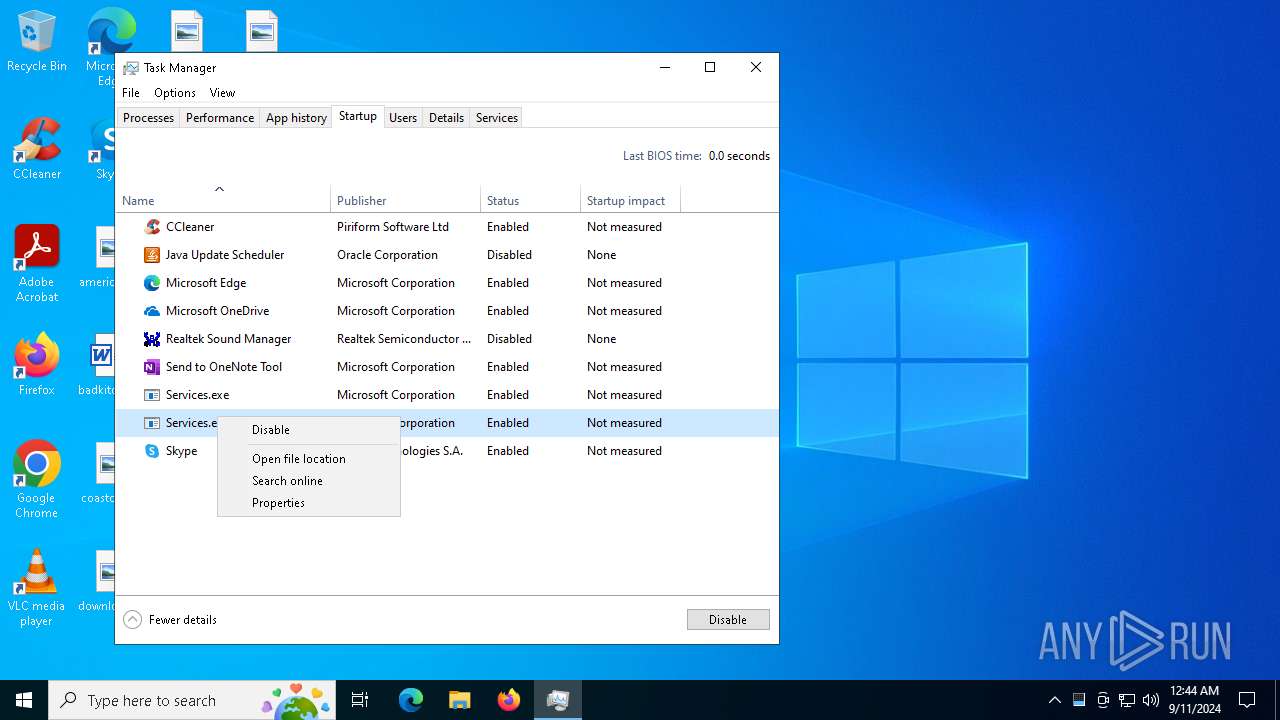Switch to the App history tab

tap(296, 118)
